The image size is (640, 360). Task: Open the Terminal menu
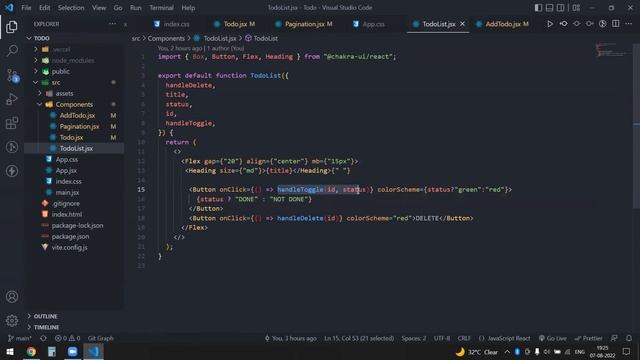point(161,8)
